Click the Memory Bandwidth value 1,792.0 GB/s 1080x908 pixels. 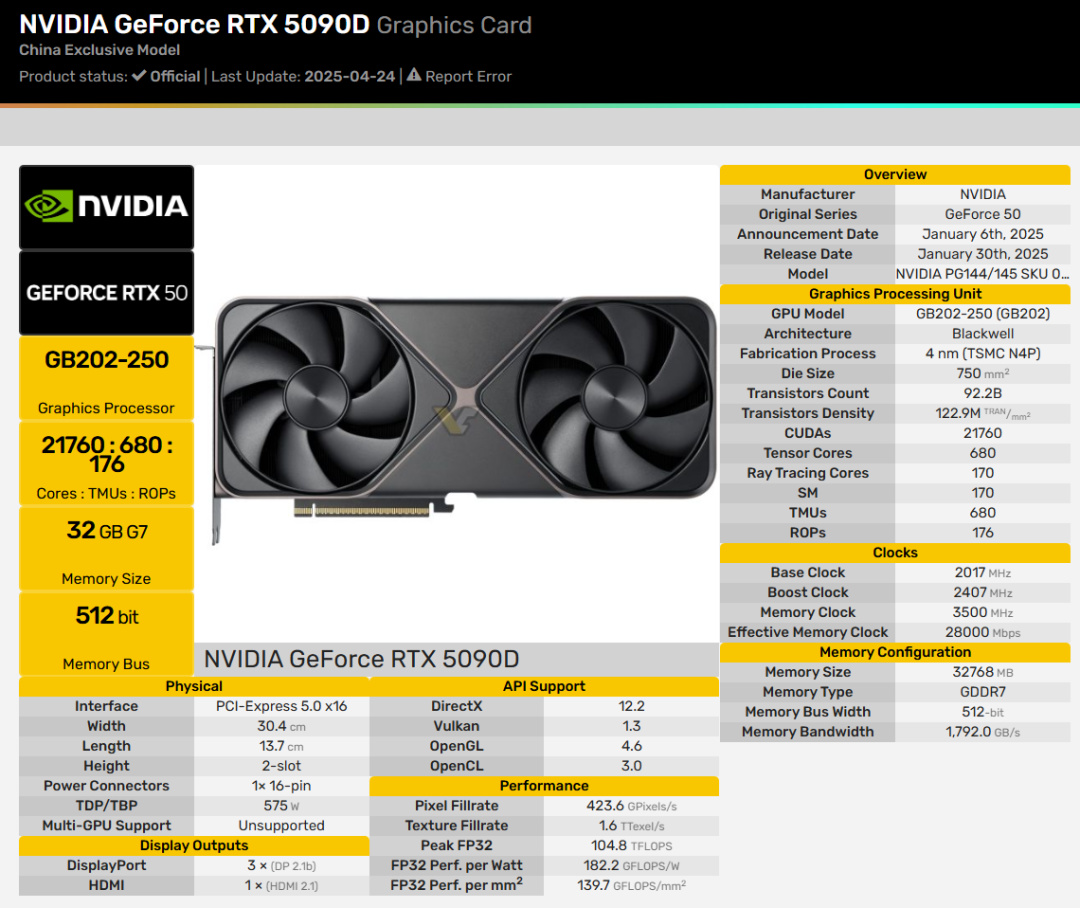tap(983, 732)
